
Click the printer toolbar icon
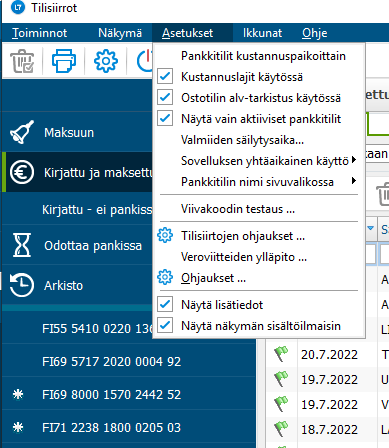click(x=64, y=61)
